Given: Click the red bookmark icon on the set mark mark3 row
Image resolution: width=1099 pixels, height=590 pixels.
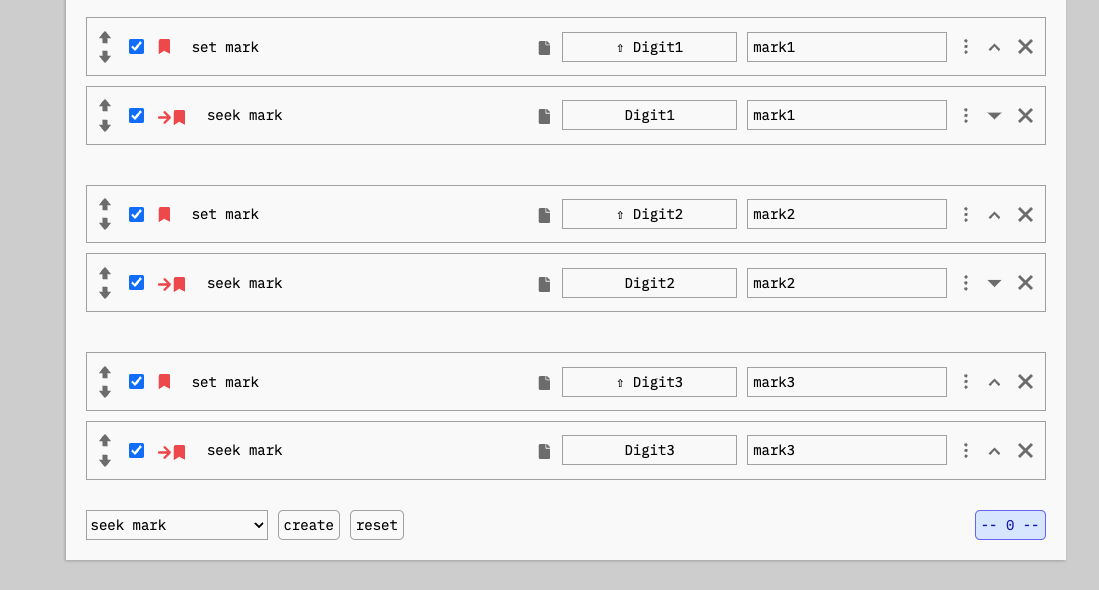Looking at the screenshot, I should [x=163, y=381].
